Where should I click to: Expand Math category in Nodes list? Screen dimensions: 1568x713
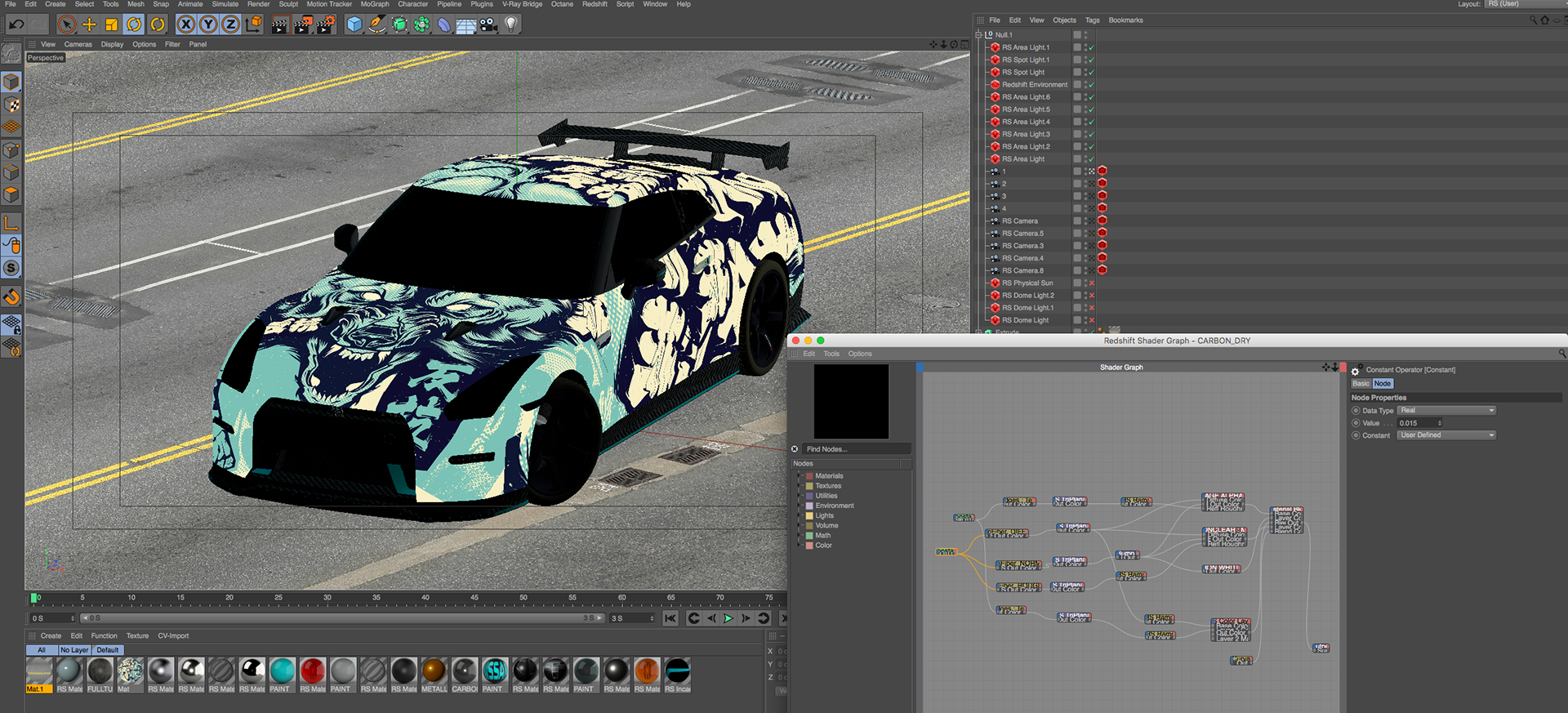[799, 535]
